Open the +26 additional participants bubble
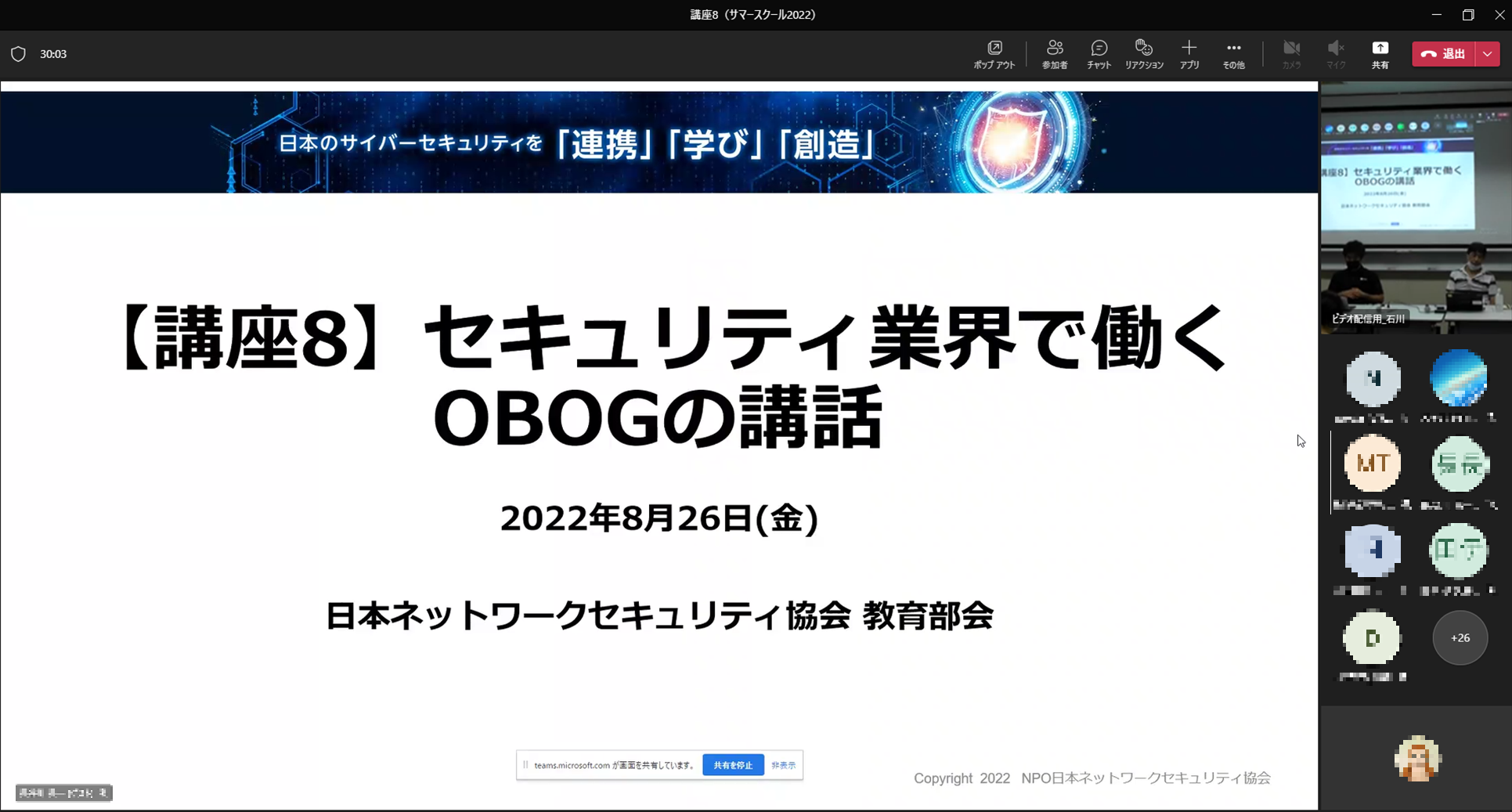Screen dimensions: 1512x812 (x=1460, y=638)
